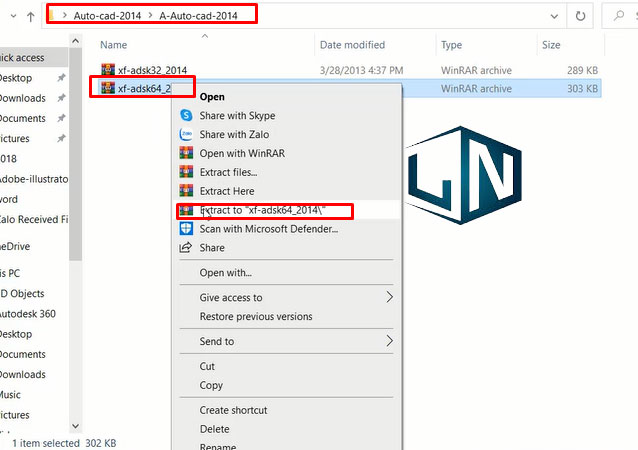Screen dimensions: 638x450
Task: Select the xf-adsk32_2014 file name
Action: pos(153,70)
